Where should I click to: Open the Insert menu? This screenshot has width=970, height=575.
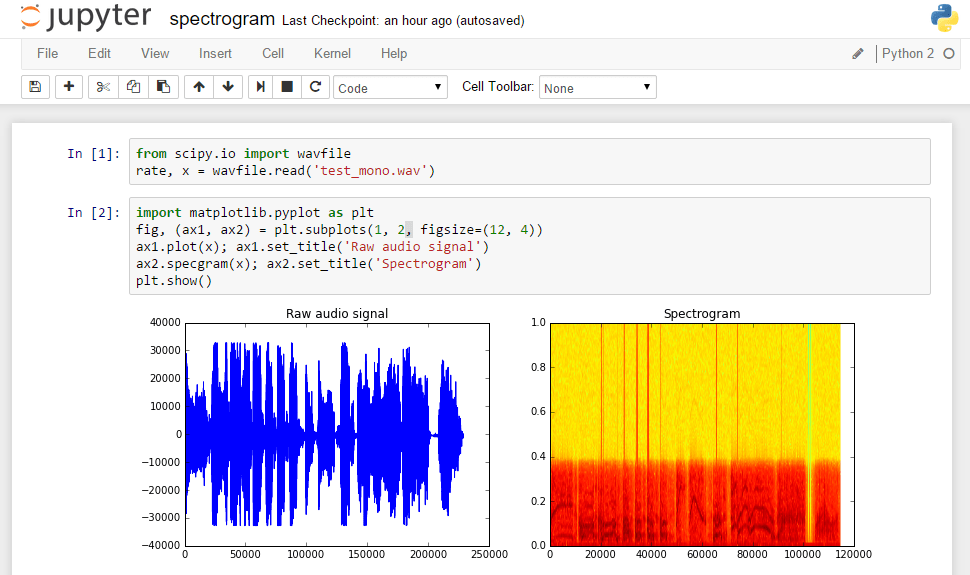[215, 53]
